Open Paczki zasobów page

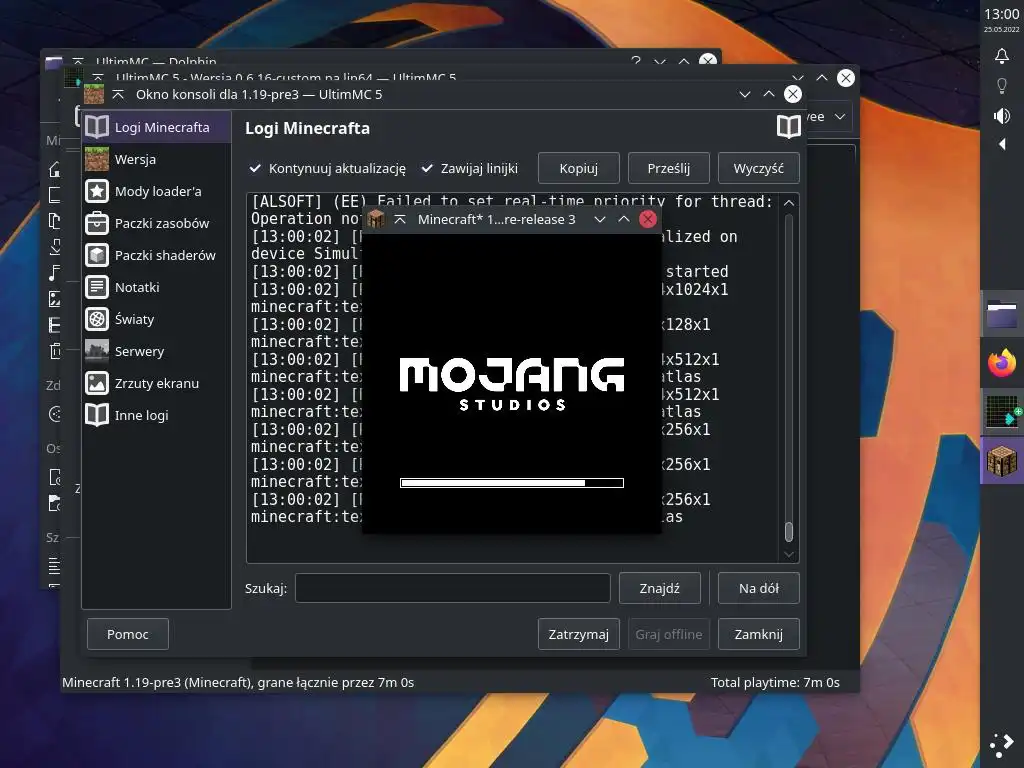[156, 223]
